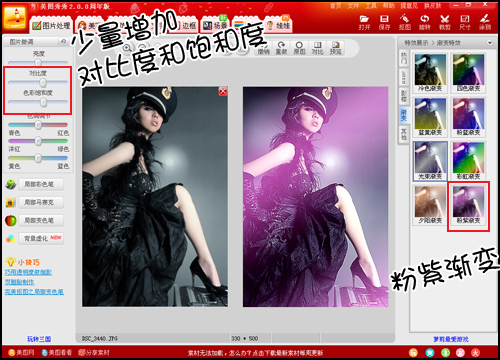Screen dimensions: 500x360
Task: Open the 尺寸 resize tool icon
Action: pos(465,22)
